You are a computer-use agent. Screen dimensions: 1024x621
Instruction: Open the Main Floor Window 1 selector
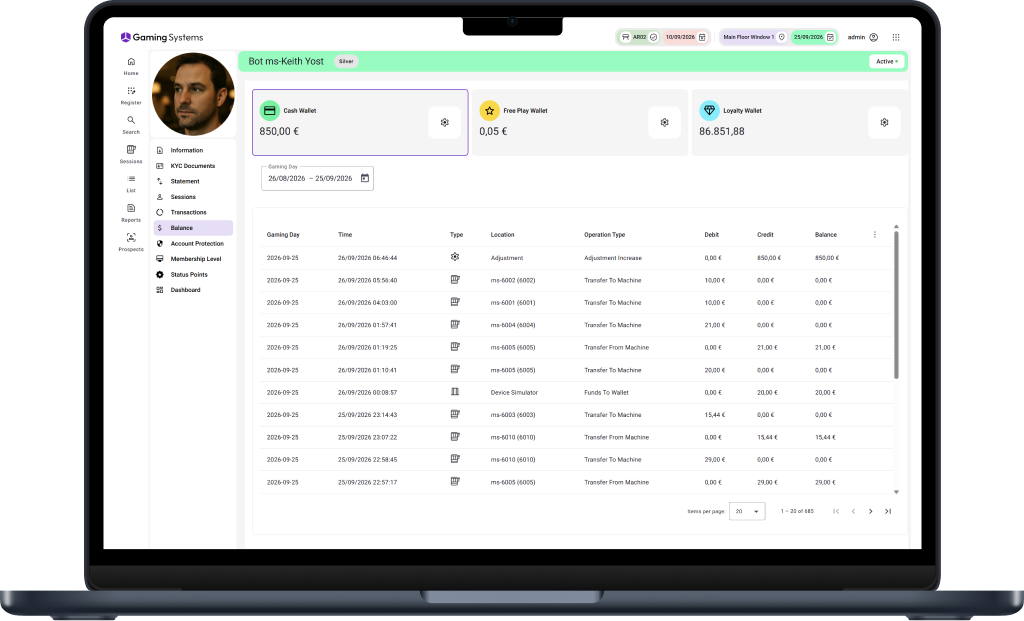click(x=754, y=37)
